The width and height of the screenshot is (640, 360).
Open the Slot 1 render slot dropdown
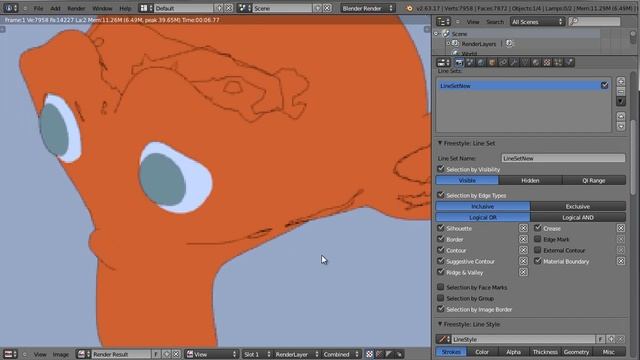[257, 354]
